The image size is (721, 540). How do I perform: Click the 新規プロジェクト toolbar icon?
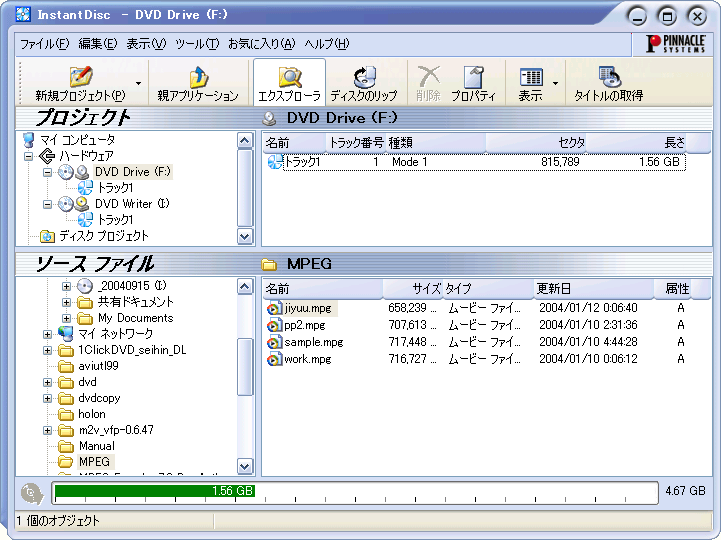80,76
